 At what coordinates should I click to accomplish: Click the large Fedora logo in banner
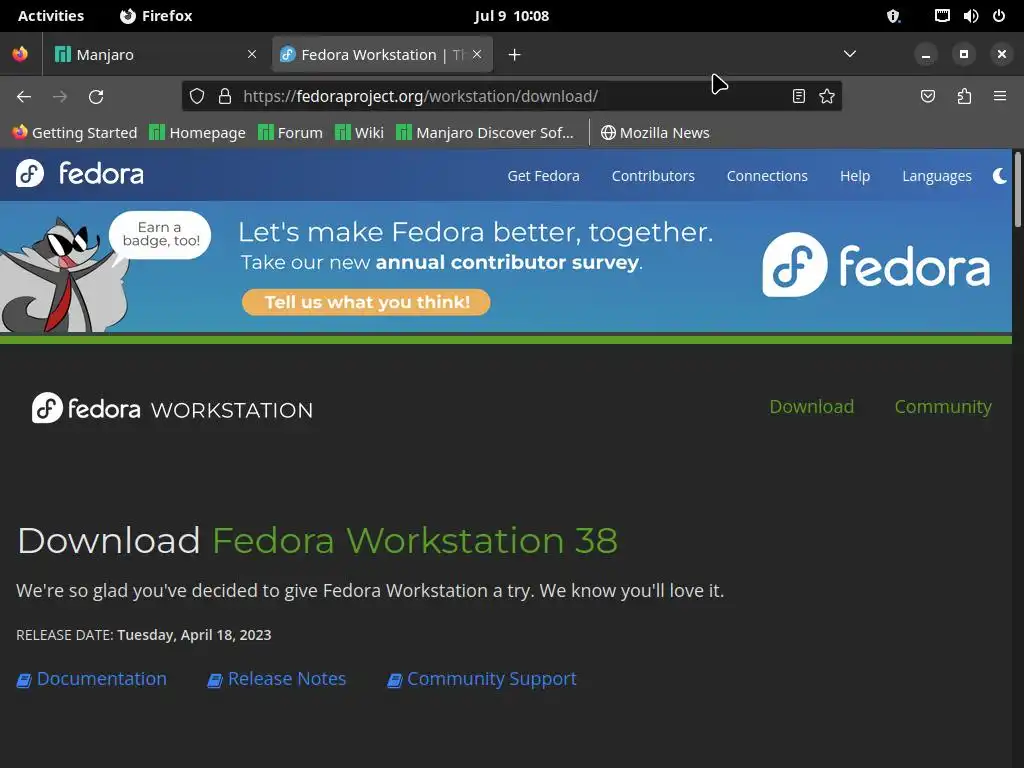click(x=876, y=264)
